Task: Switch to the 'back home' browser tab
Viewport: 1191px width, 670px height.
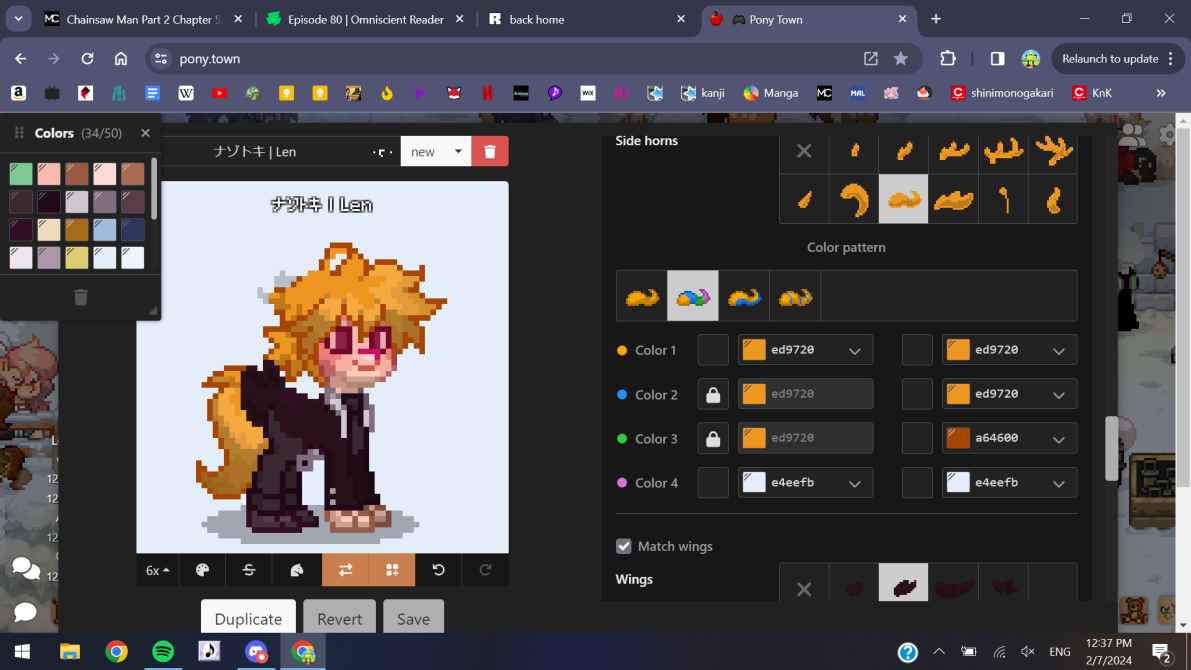Action: 585,19
